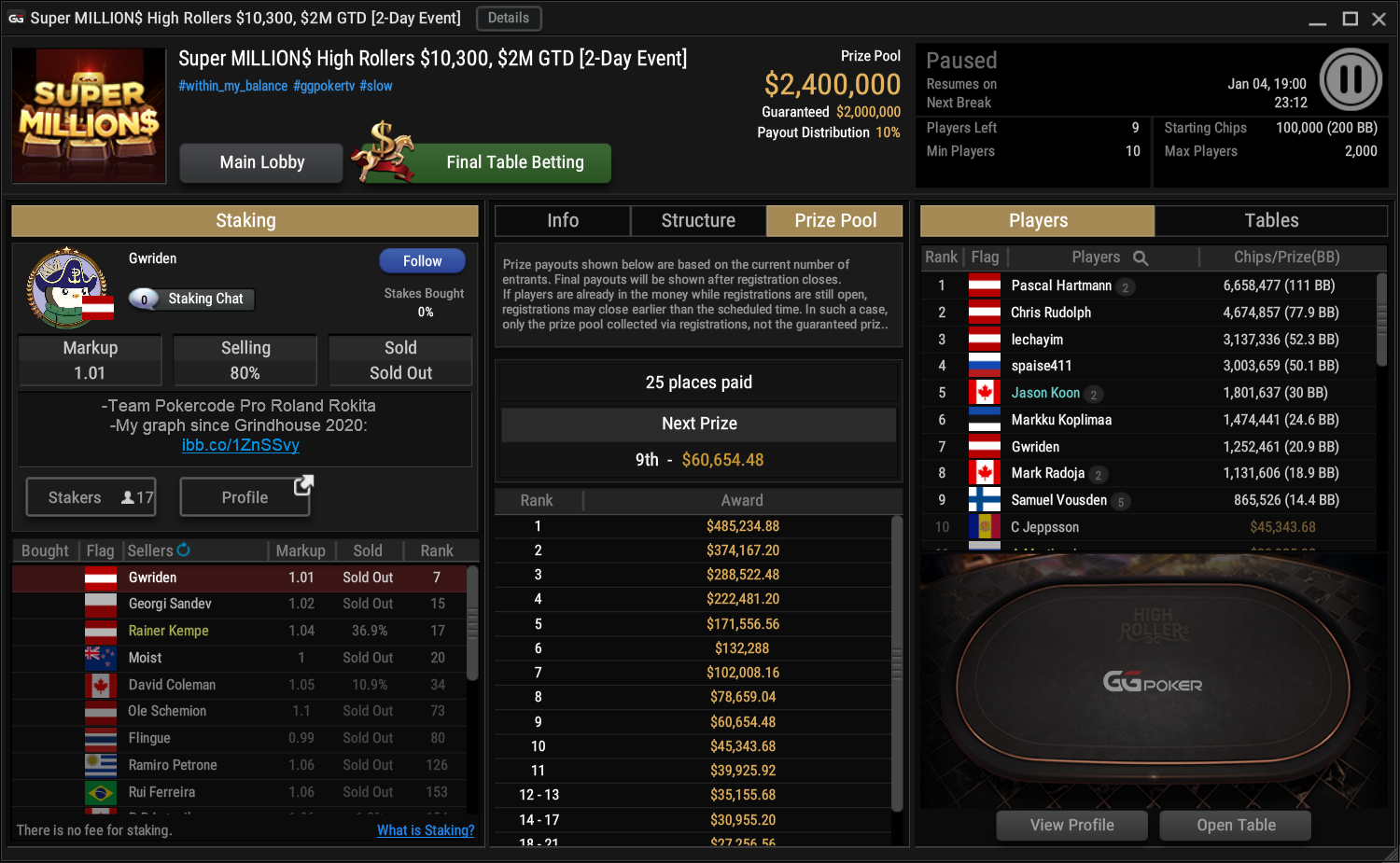
Task: Click the external link icon on Profile
Action: point(303,485)
